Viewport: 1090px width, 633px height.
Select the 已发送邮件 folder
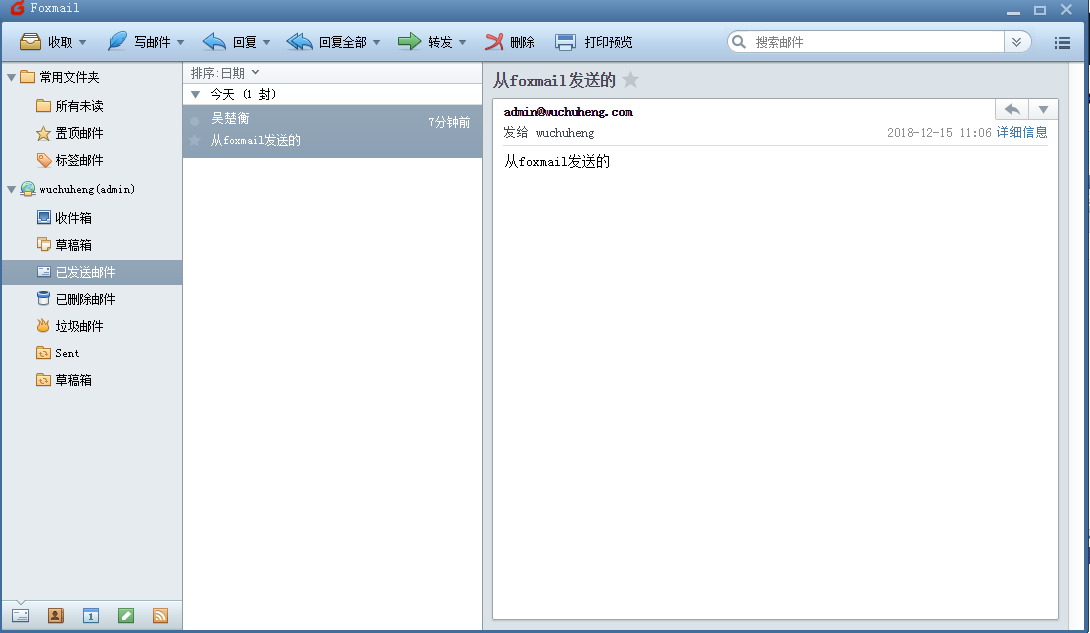coord(92,272)
